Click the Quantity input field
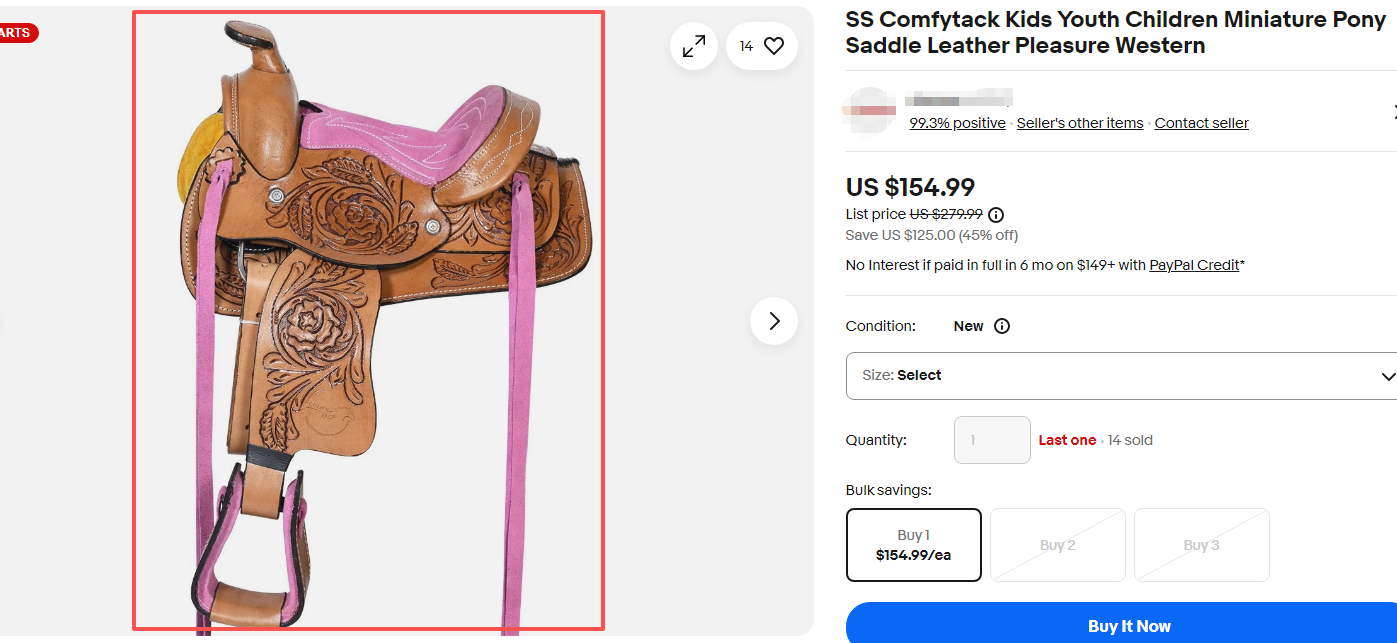The image size is (1397, 643). point(992,440)
